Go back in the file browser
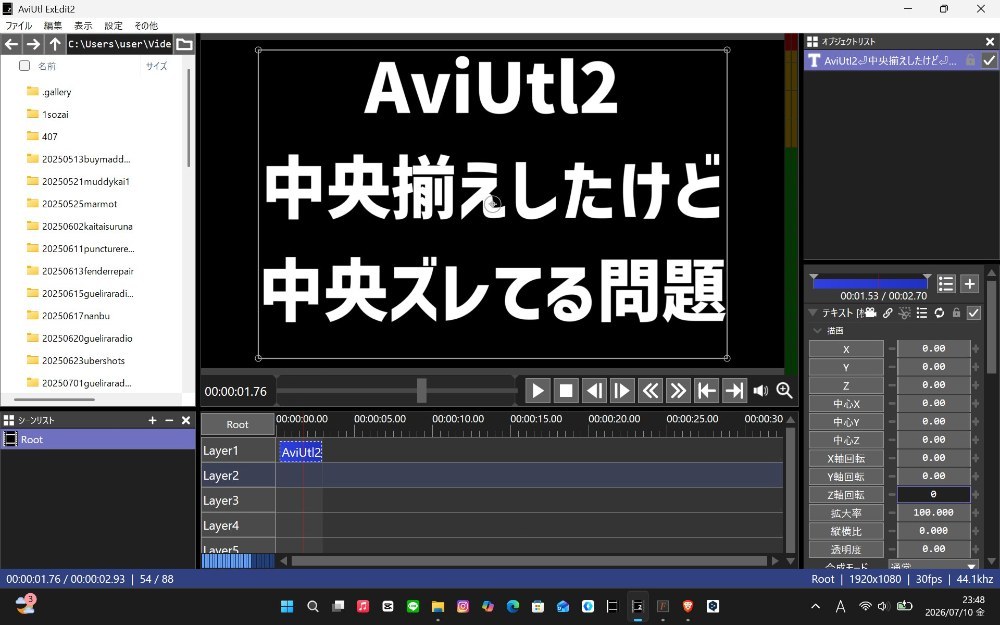Image resolution: width=1000 pixels, height=625 pixels. point(11,44)
